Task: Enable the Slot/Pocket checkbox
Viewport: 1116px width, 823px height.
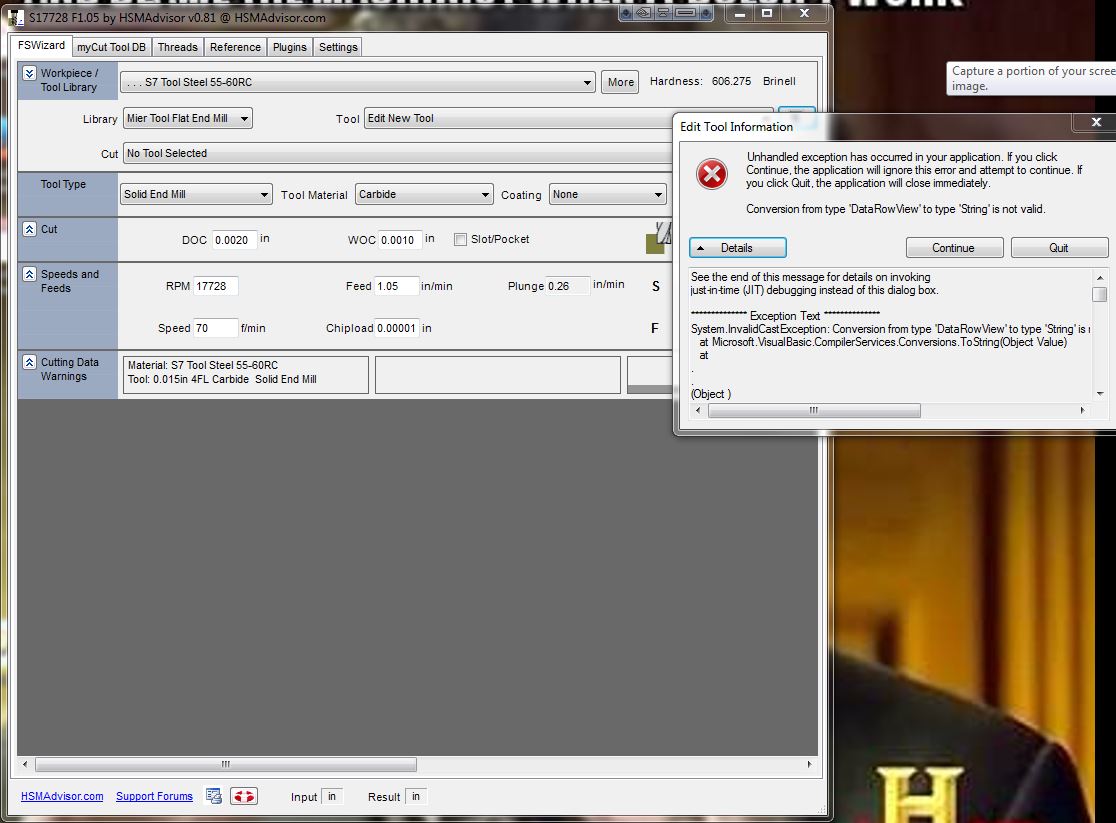Action: point(461,240)
